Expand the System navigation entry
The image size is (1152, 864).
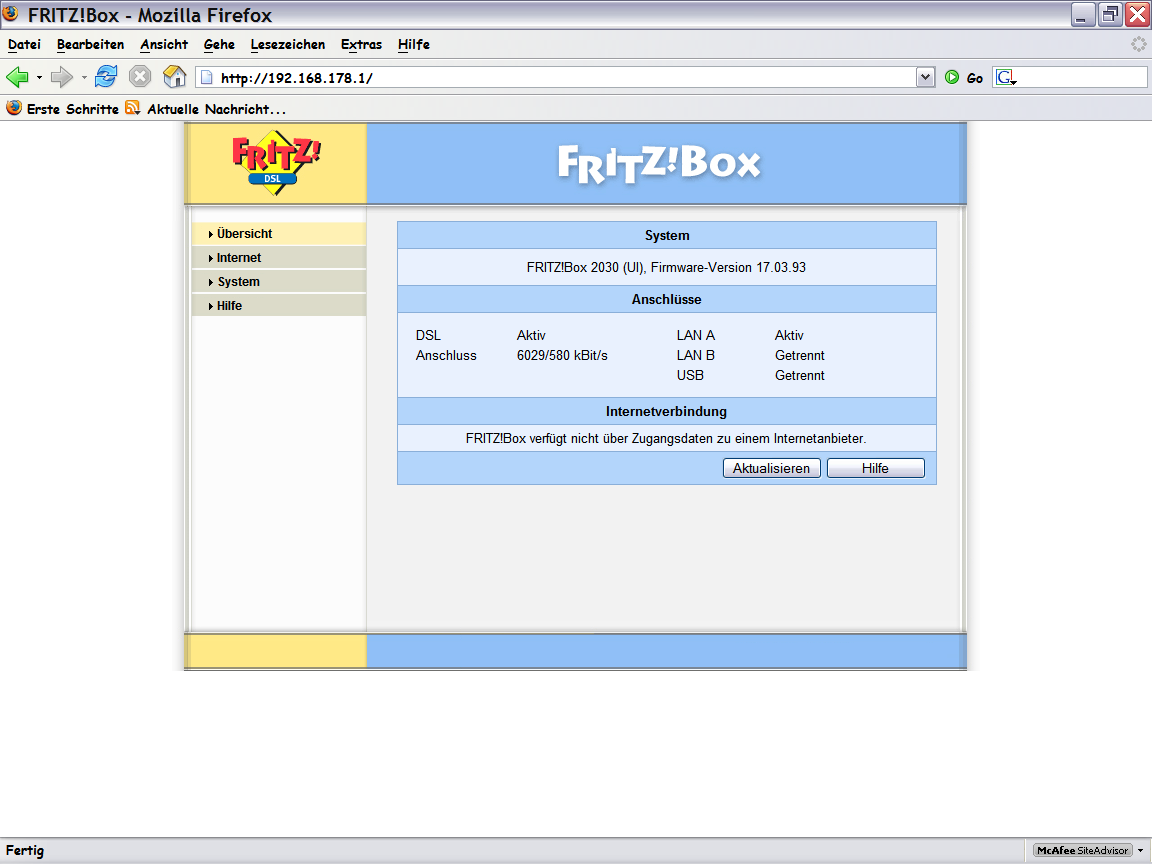[x=278, y=281]
